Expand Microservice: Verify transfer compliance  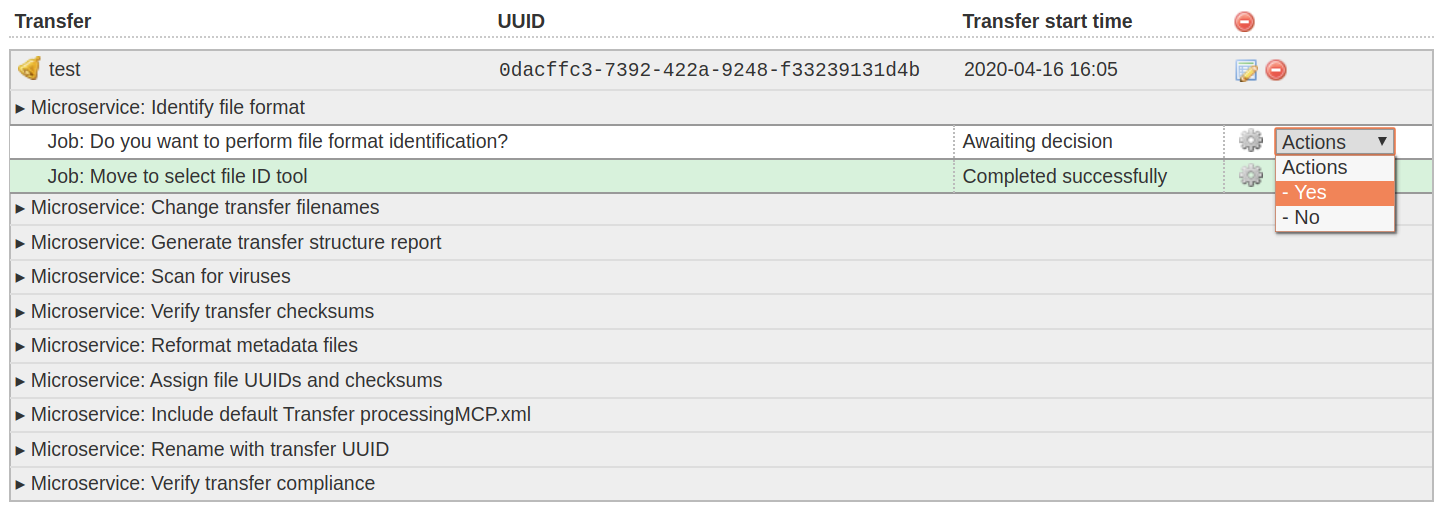tap(202, 483)
